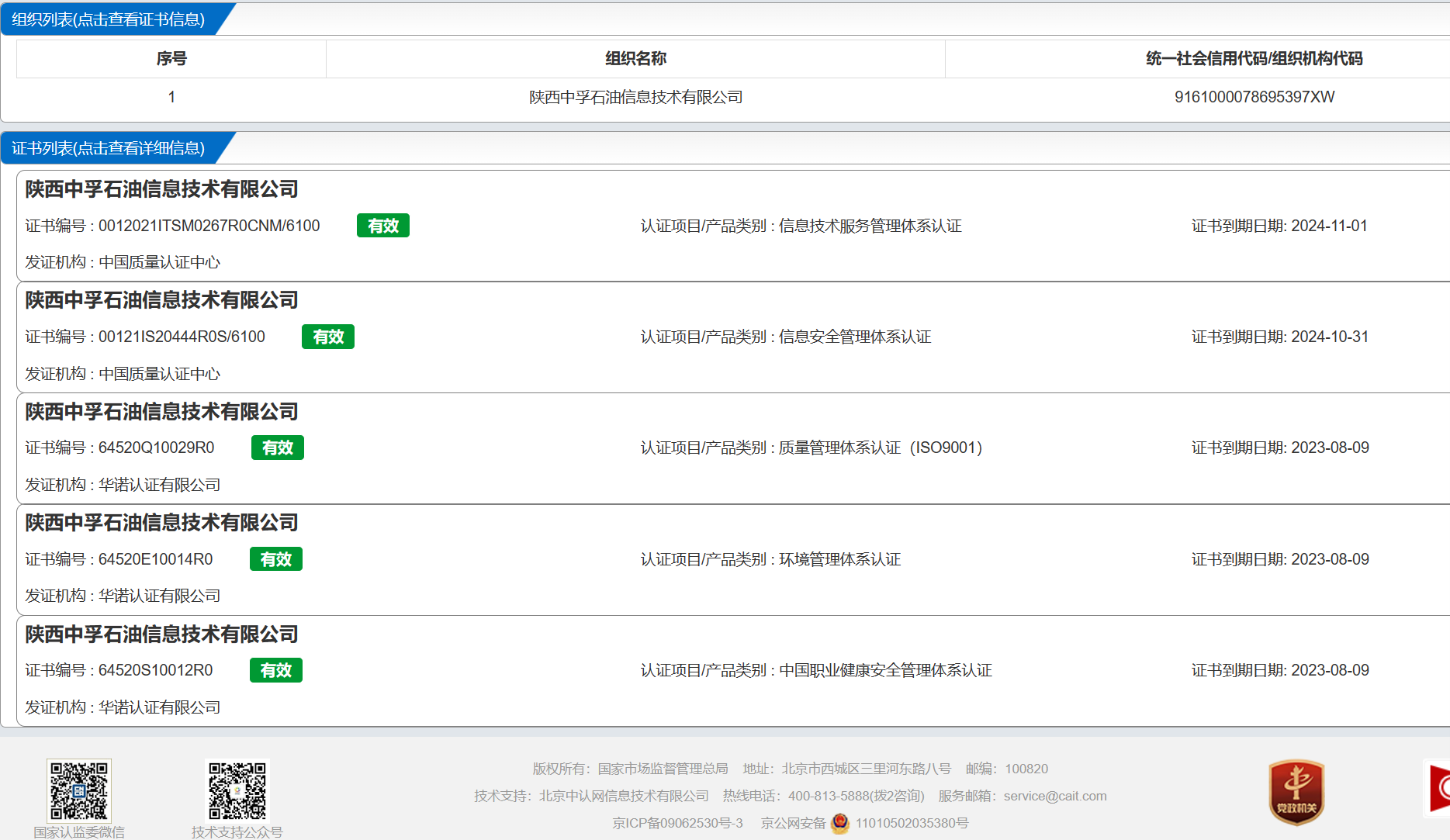Select organization row 陕西中孚石油信息技术有限公司 in table
Viewport: 1450px width, 840px height.
635,97
